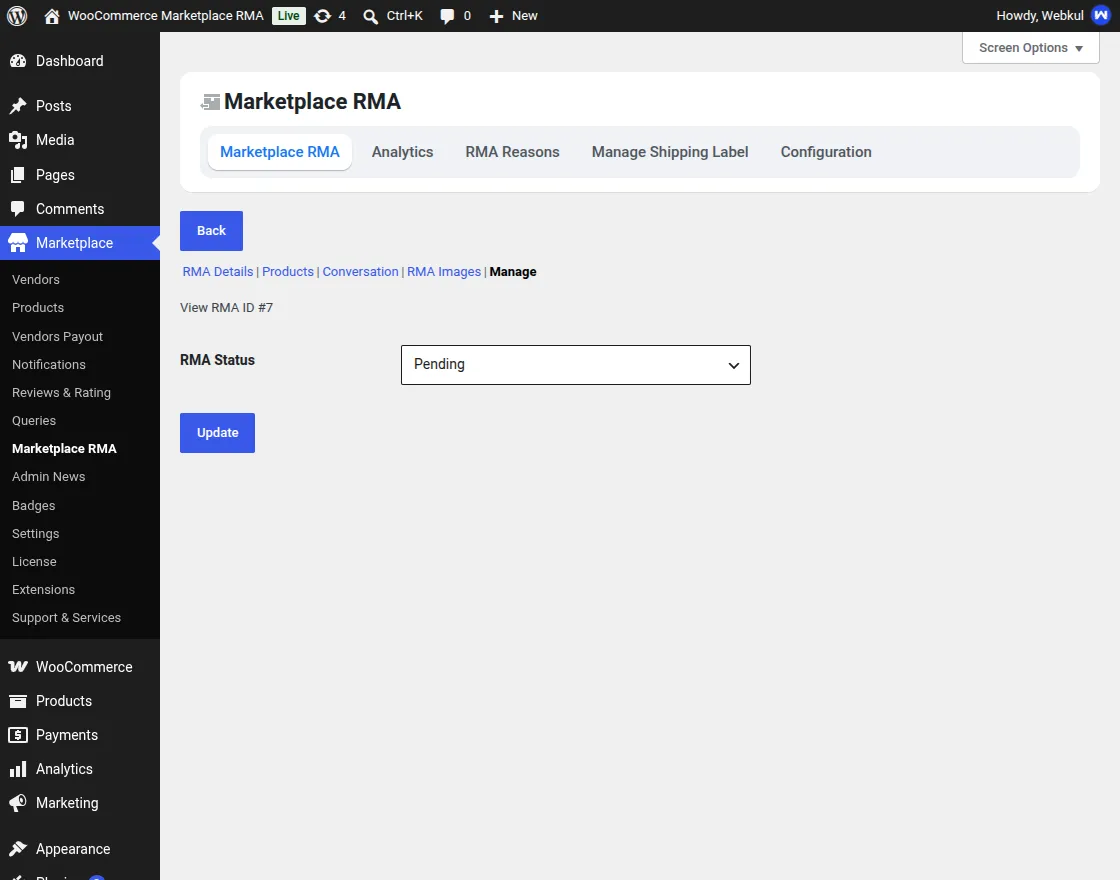Open the RMA Reasons tab
The height and width of the screenshot is (880, 1120).
click(x=512, y=152)
